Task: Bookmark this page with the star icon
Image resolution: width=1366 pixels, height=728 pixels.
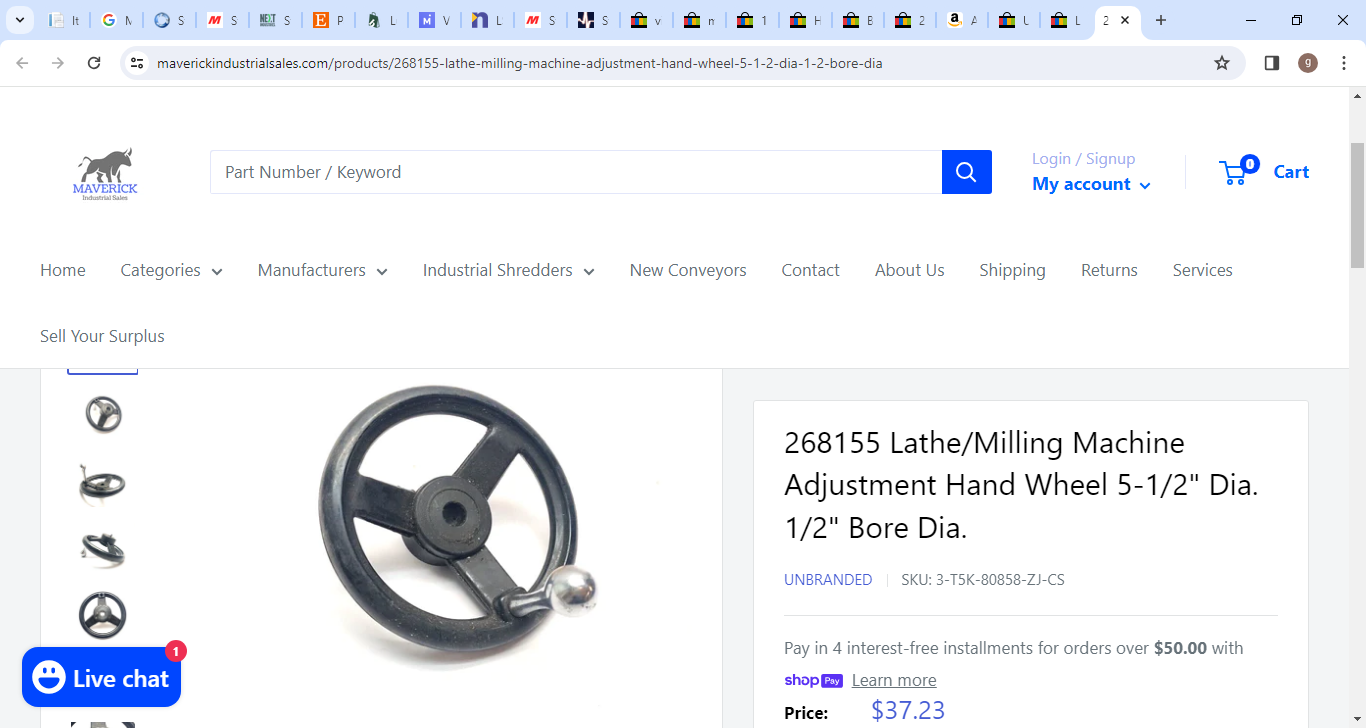Action: (1222, 63)
